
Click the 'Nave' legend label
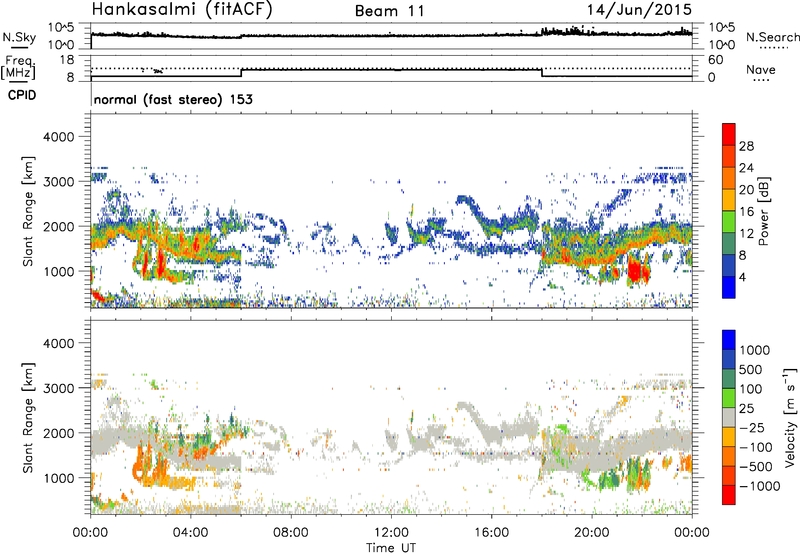761,70
